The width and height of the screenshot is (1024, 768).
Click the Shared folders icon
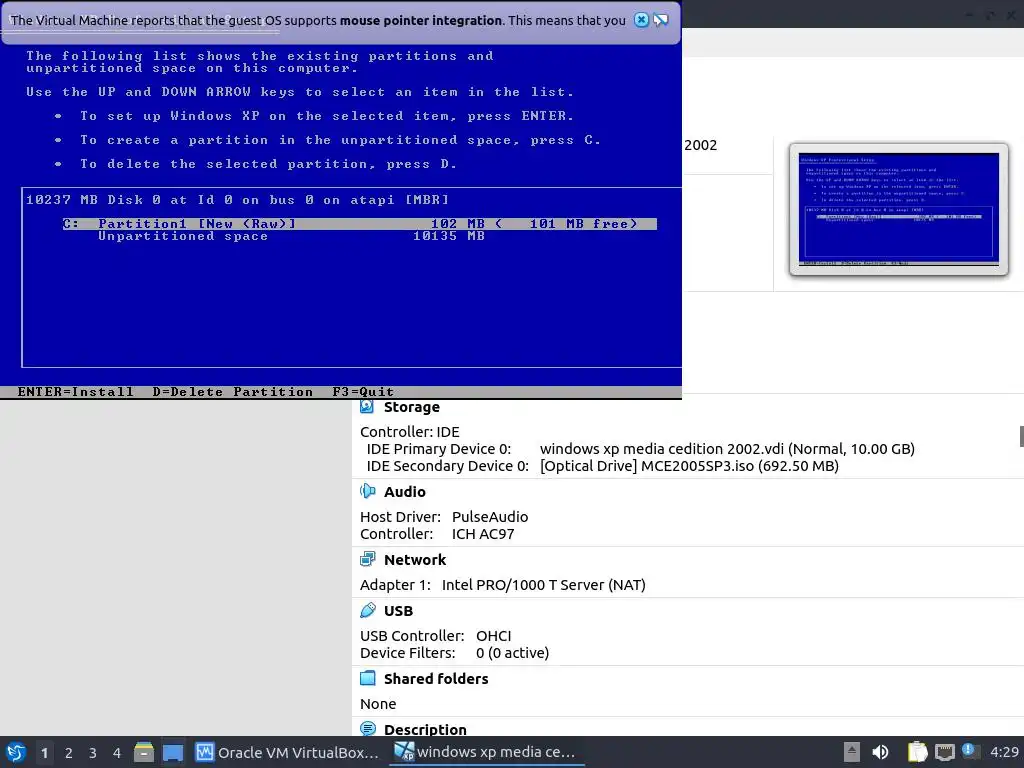click(368, 678)
